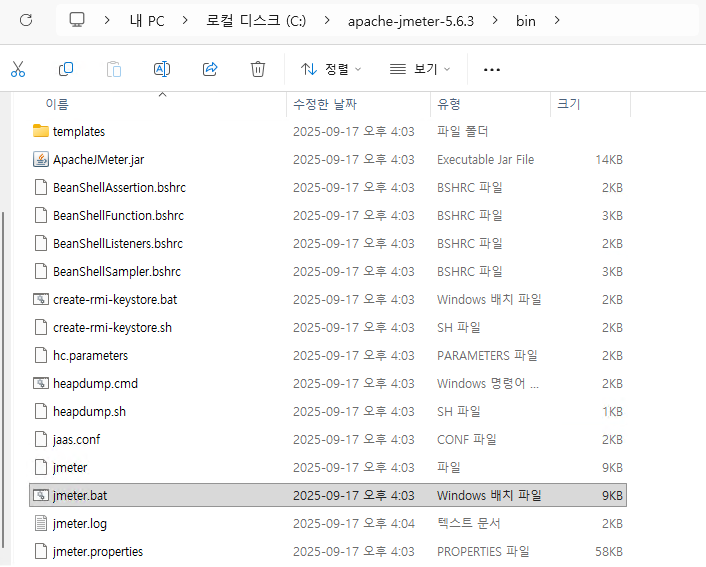This screenshot has width=706, height=567.
Task: Expand the chevron after bin
Action: click(x=557, y=20)
